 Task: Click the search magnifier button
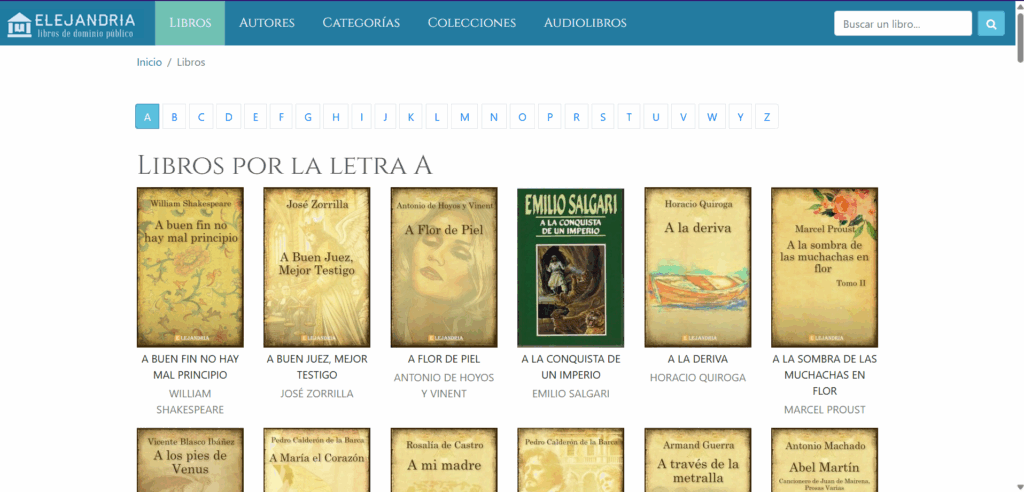coord(991,24)
